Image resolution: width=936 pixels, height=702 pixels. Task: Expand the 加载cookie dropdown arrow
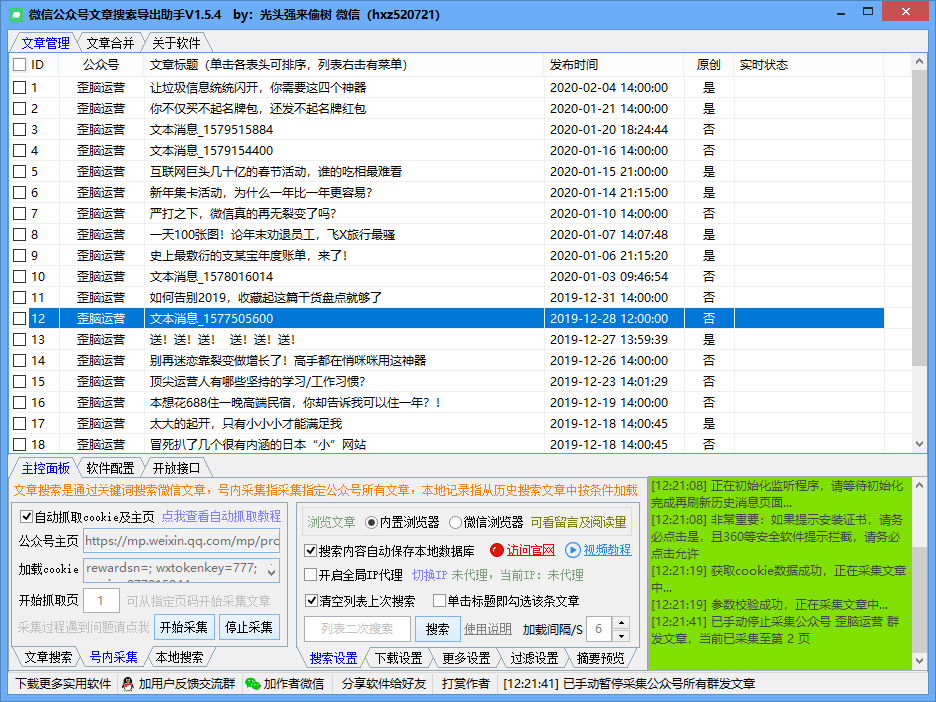pyautogui.click(x=272, y=571)
